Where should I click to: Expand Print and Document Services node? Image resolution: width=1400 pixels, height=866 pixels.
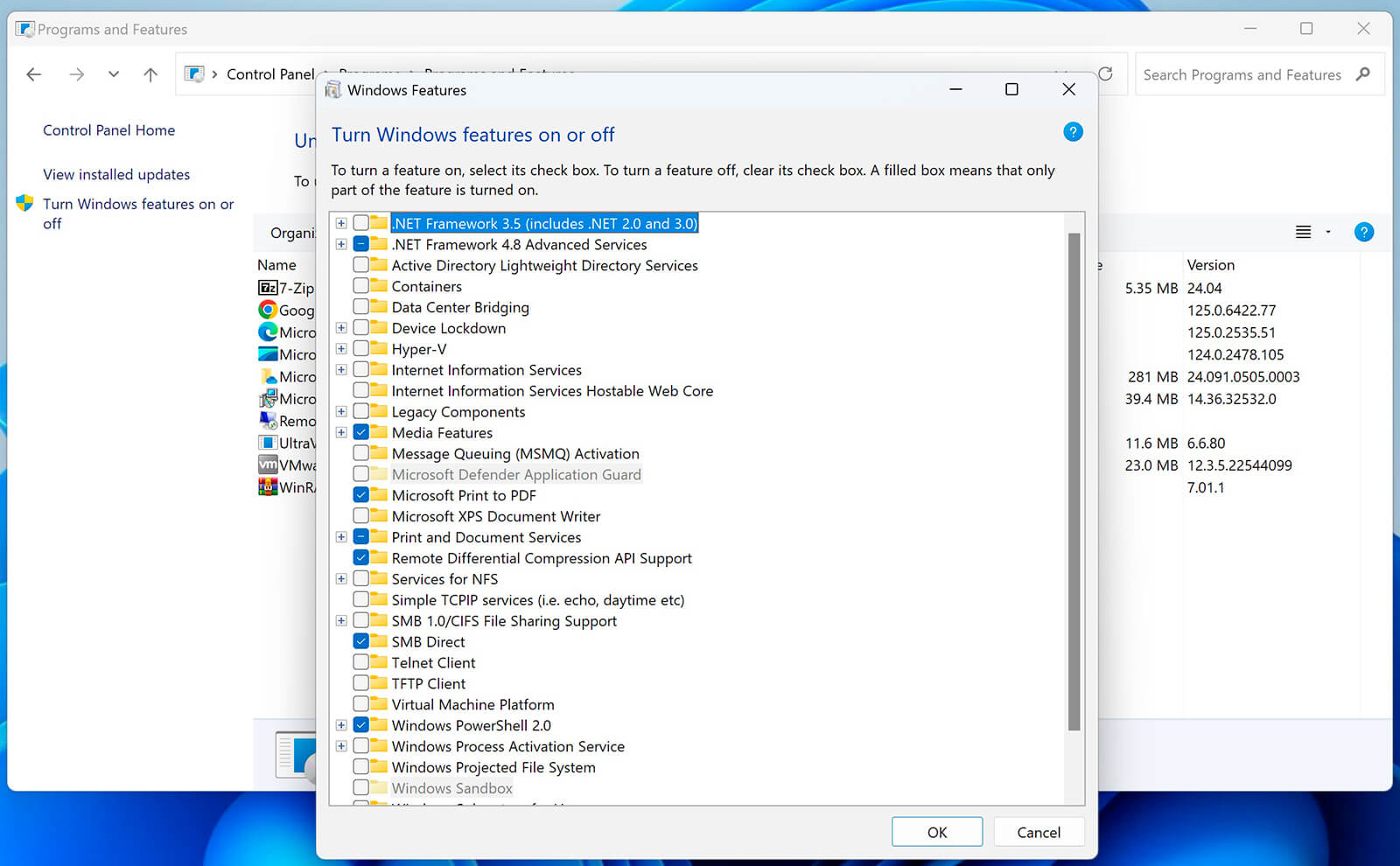pyautogui.click(x=341, y=537)
